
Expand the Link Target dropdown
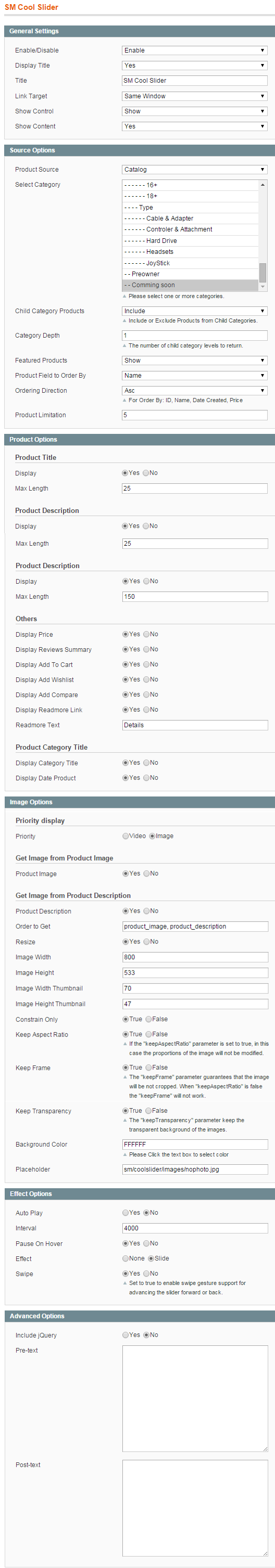point(194,96)
